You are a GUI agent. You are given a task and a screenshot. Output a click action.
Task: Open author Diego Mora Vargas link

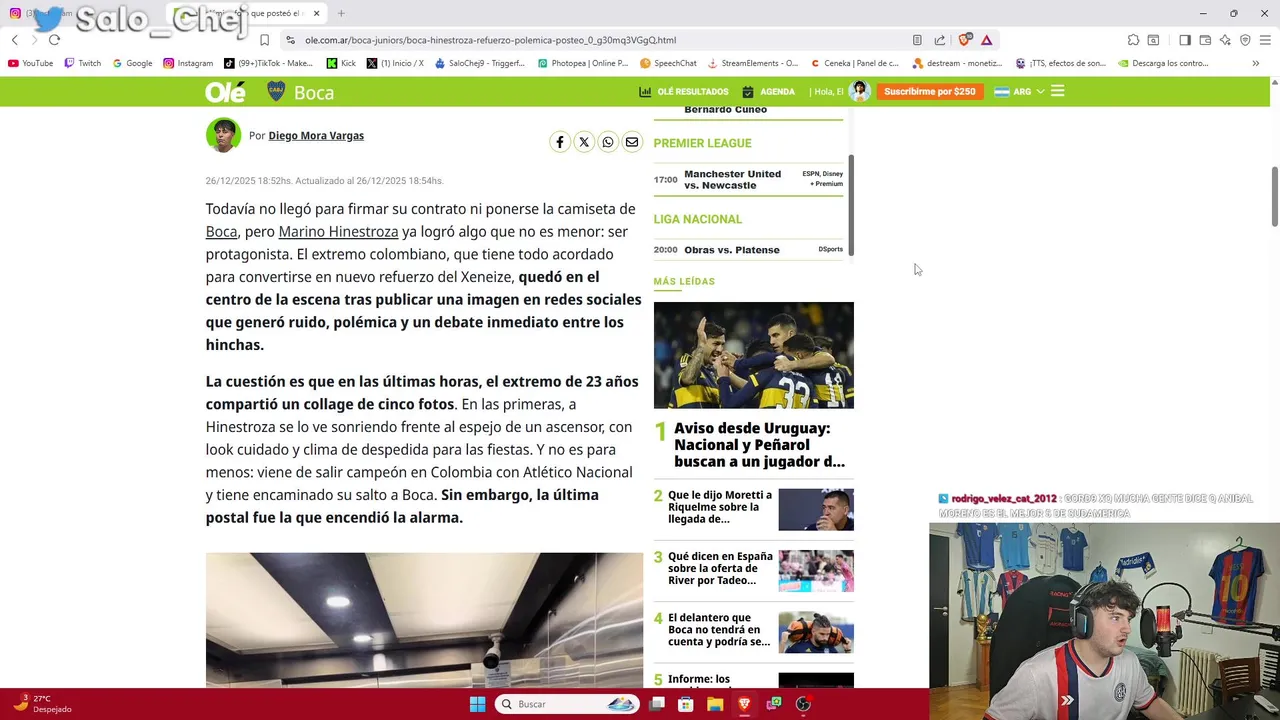[316, 135]
